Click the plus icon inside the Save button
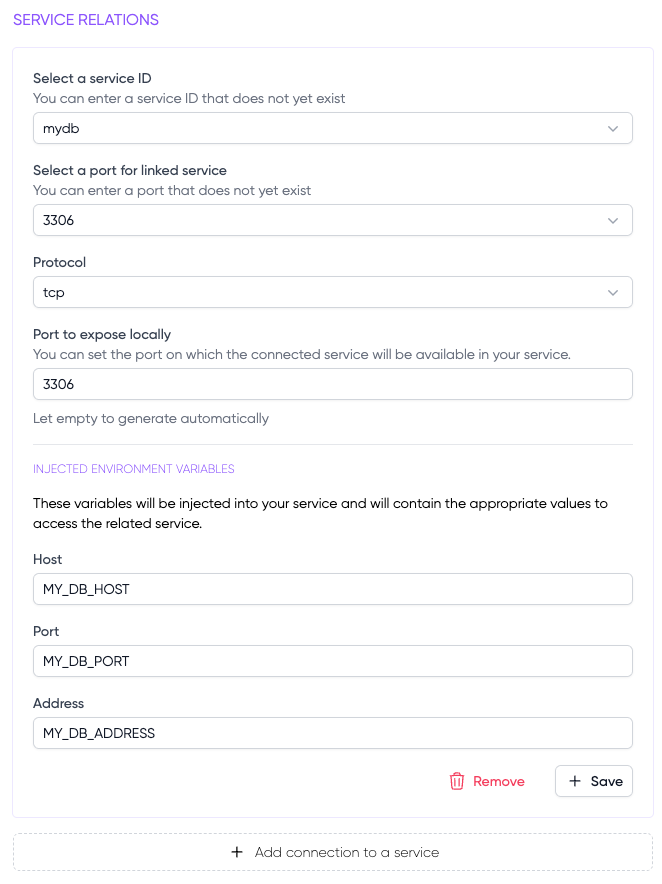The height and width of the screenshot is (884, 662). tap(575, 782)
